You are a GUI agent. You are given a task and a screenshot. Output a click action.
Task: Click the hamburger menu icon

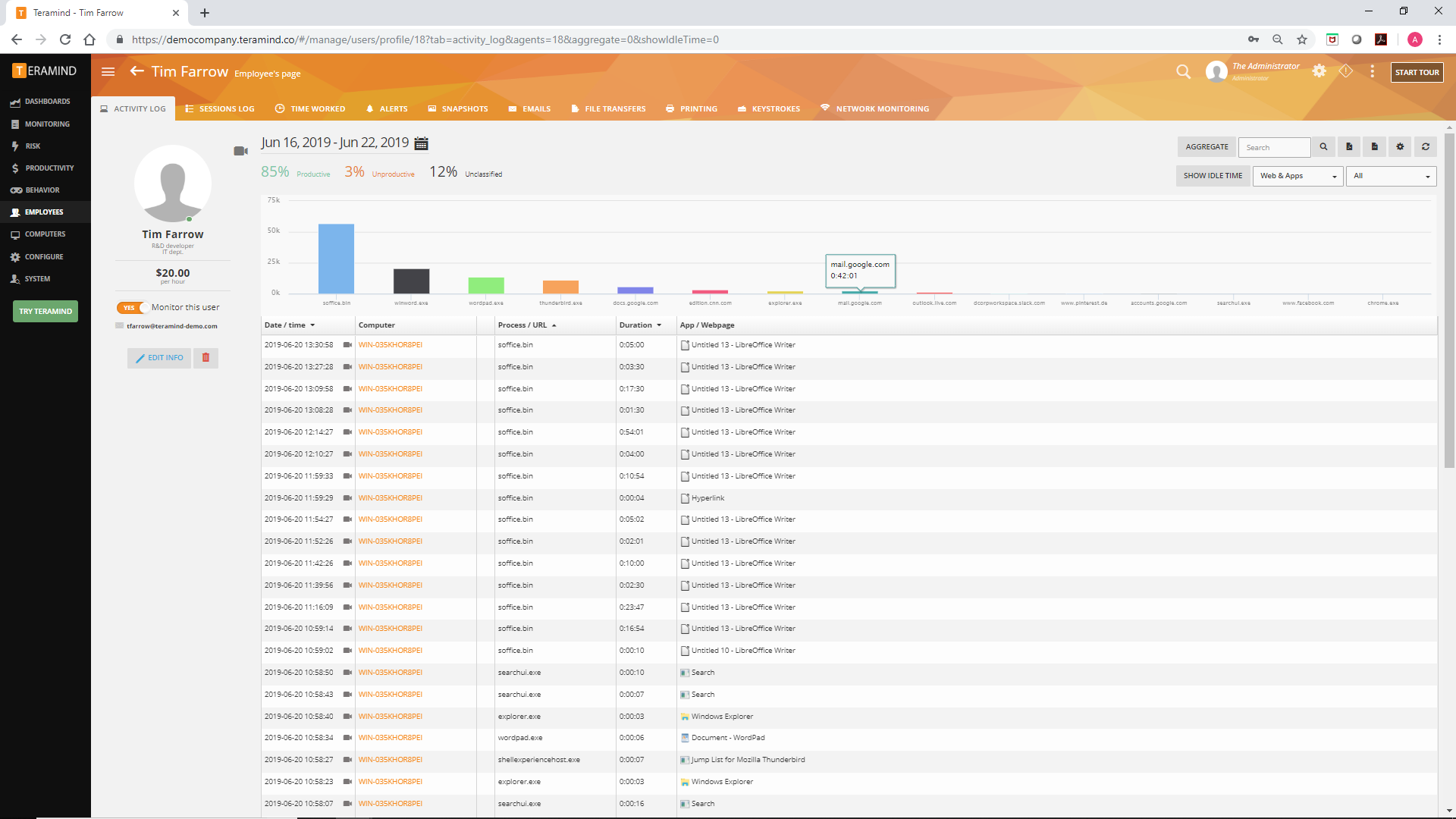[108, 72]
